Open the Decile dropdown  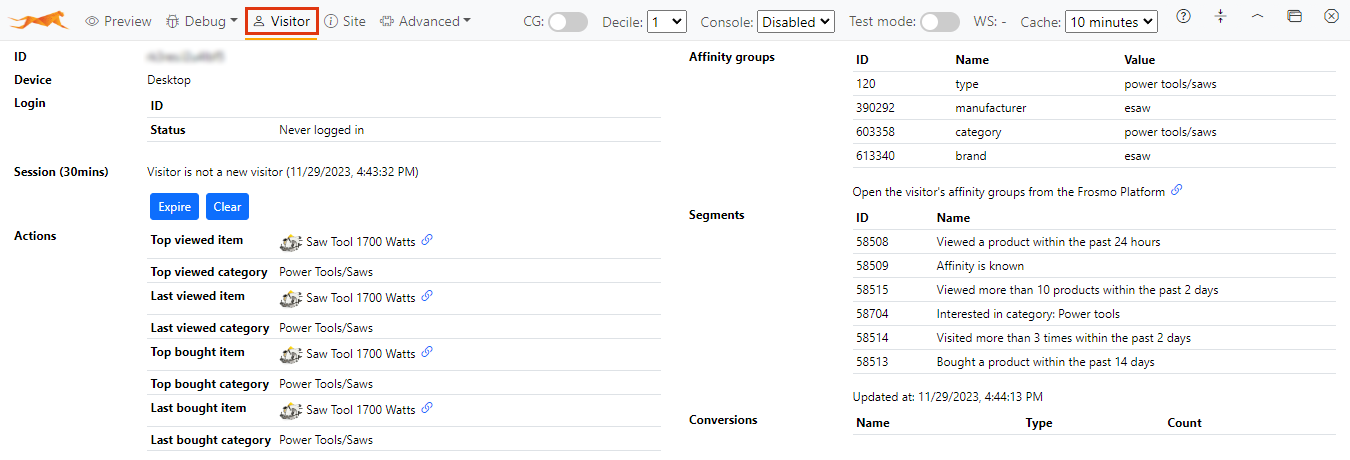coord(666,21)
